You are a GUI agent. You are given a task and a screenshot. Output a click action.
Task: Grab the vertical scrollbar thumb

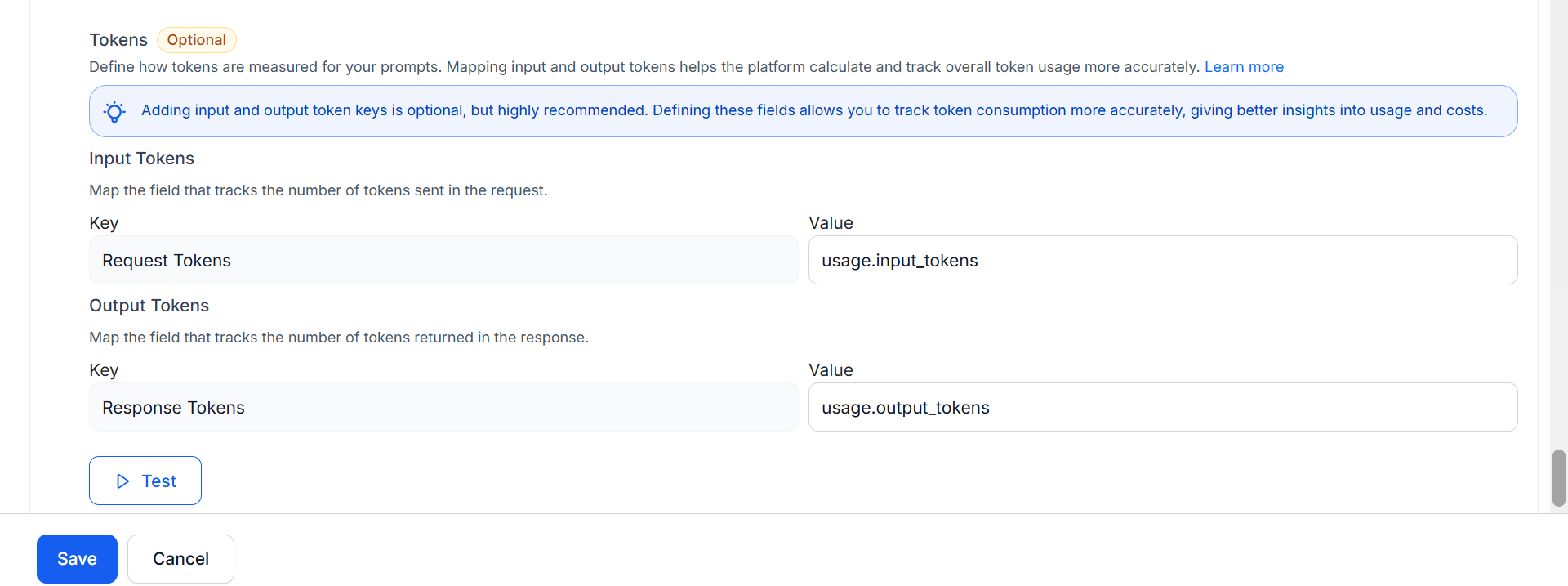[1558, 477]
